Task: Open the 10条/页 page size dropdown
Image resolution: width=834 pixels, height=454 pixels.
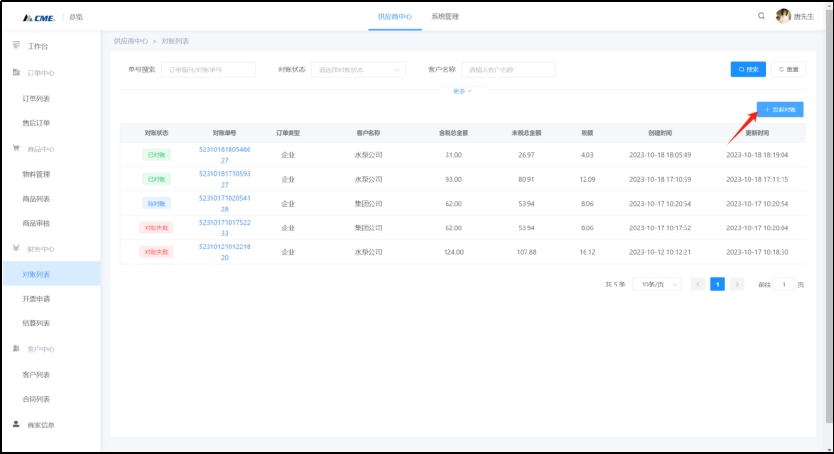Action: click(656, 284)
